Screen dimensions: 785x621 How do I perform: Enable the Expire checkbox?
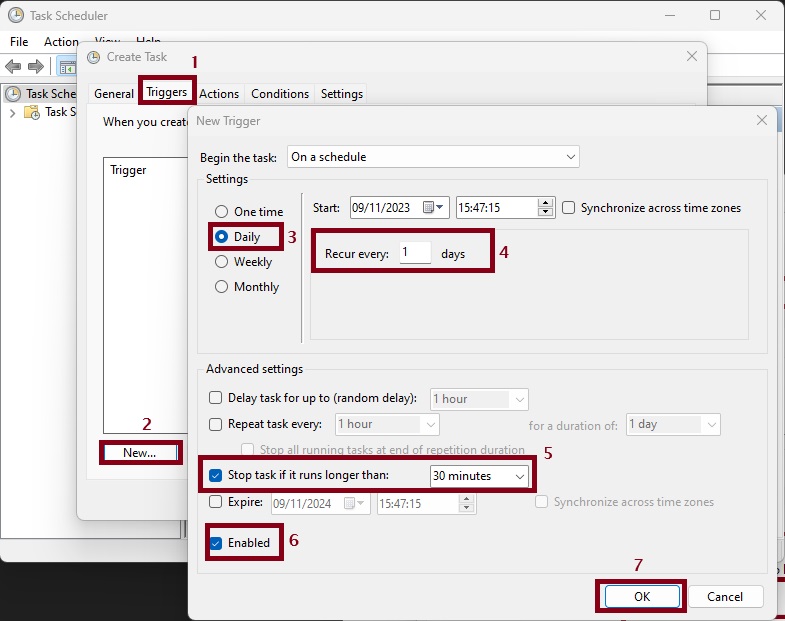click(215, 502)
